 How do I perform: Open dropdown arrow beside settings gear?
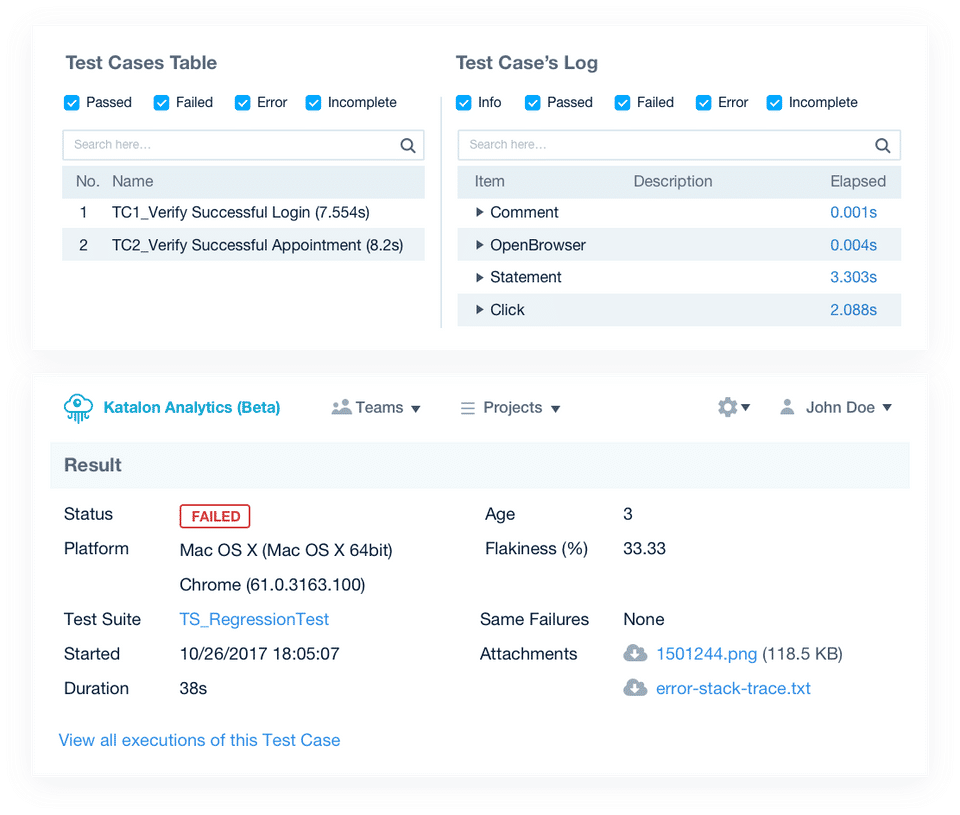point(746,407)
